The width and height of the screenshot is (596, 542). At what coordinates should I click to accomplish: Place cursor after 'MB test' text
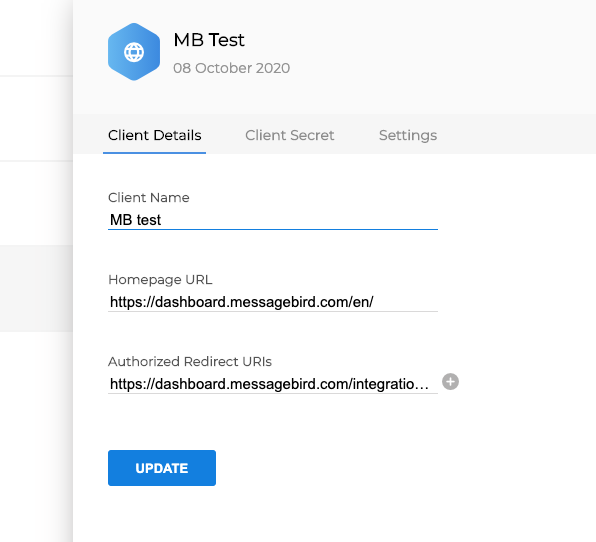point(162,220)
